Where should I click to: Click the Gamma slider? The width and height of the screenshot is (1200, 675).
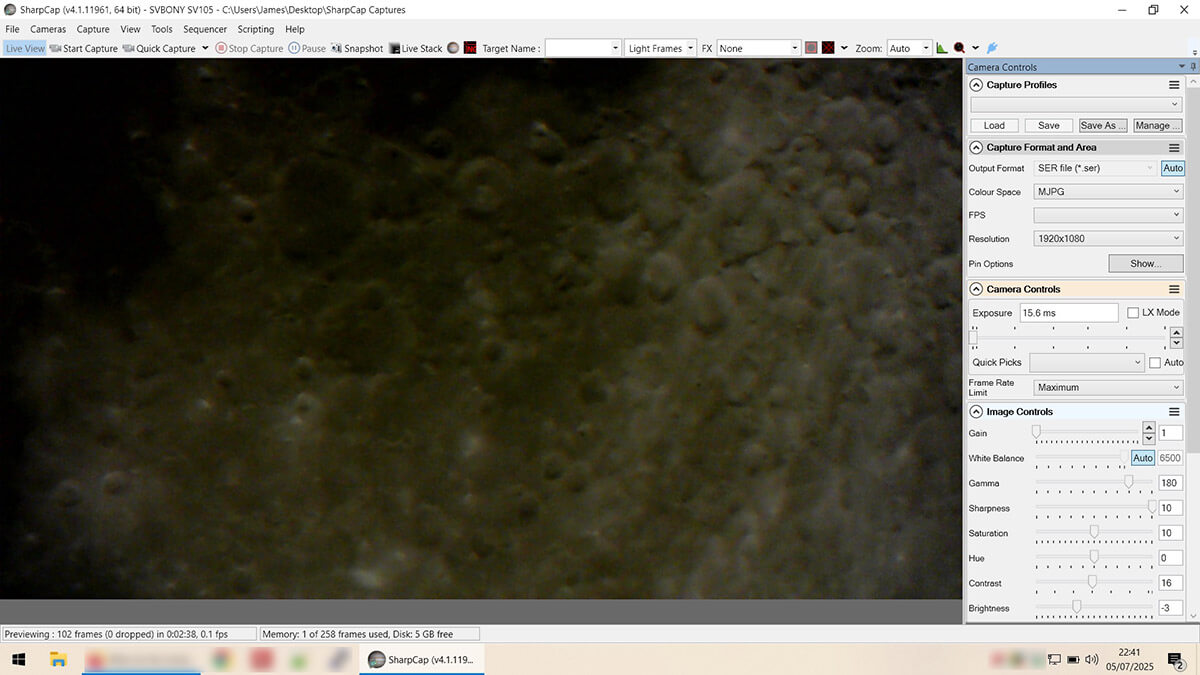pyautogui.click(x=1094, y=483)
